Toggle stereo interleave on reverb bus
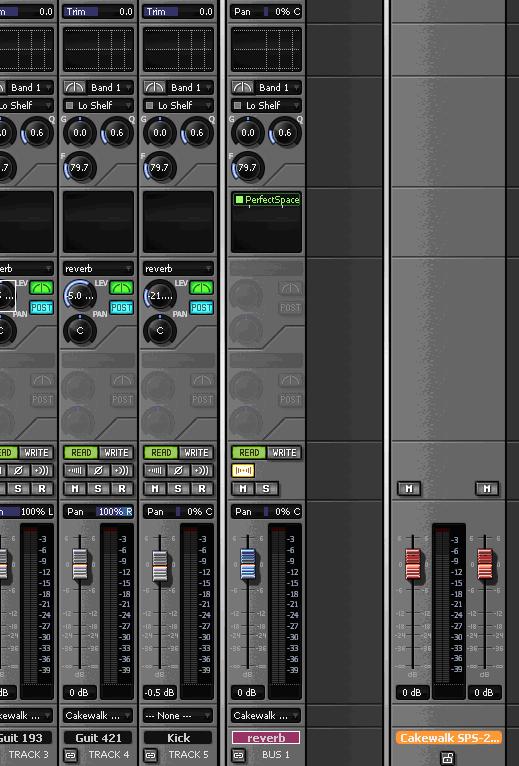 pyautogui.click(x=243, y=470)
